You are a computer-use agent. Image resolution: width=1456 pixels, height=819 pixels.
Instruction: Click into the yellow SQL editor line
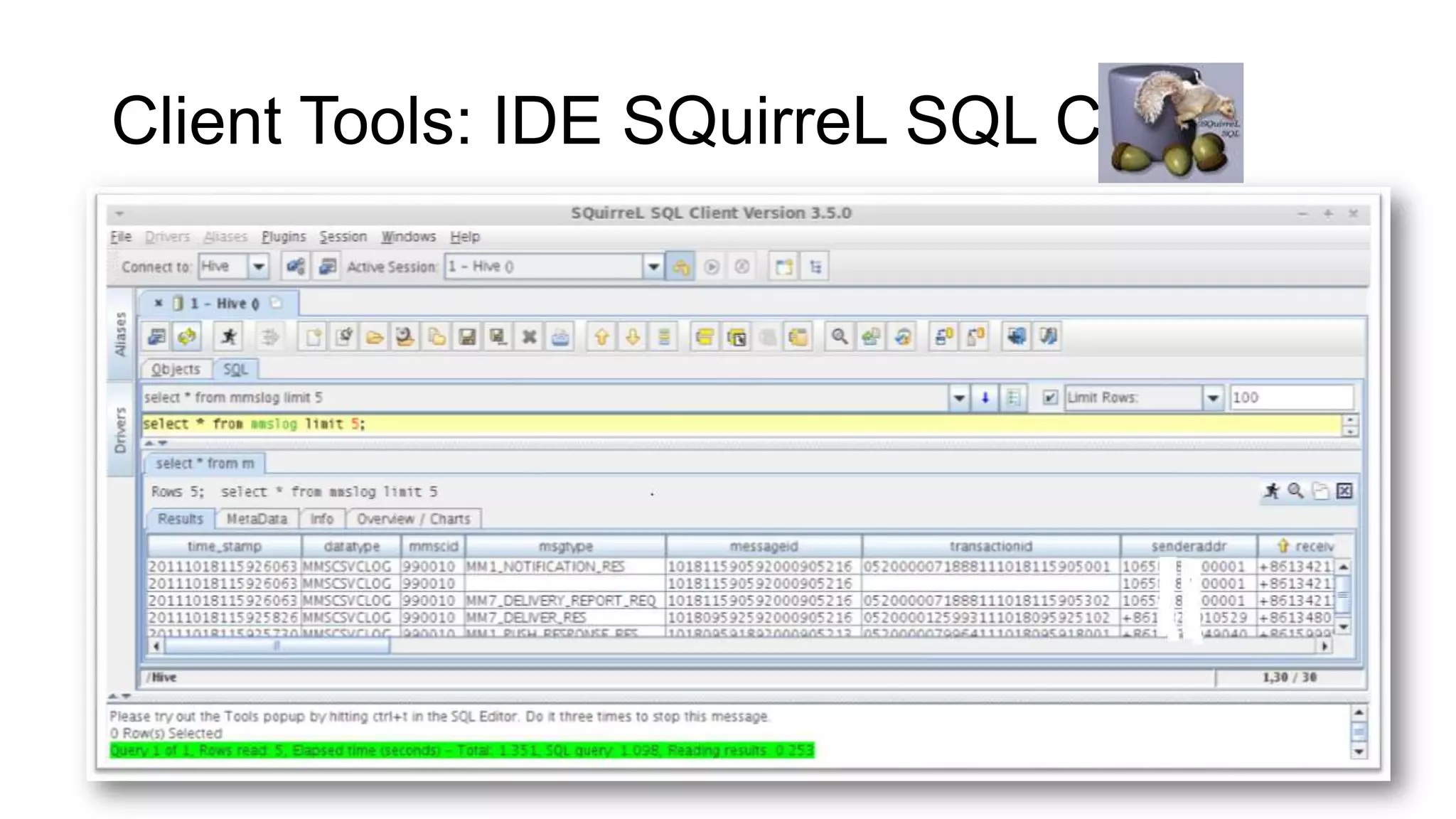[x=741, y=424]
